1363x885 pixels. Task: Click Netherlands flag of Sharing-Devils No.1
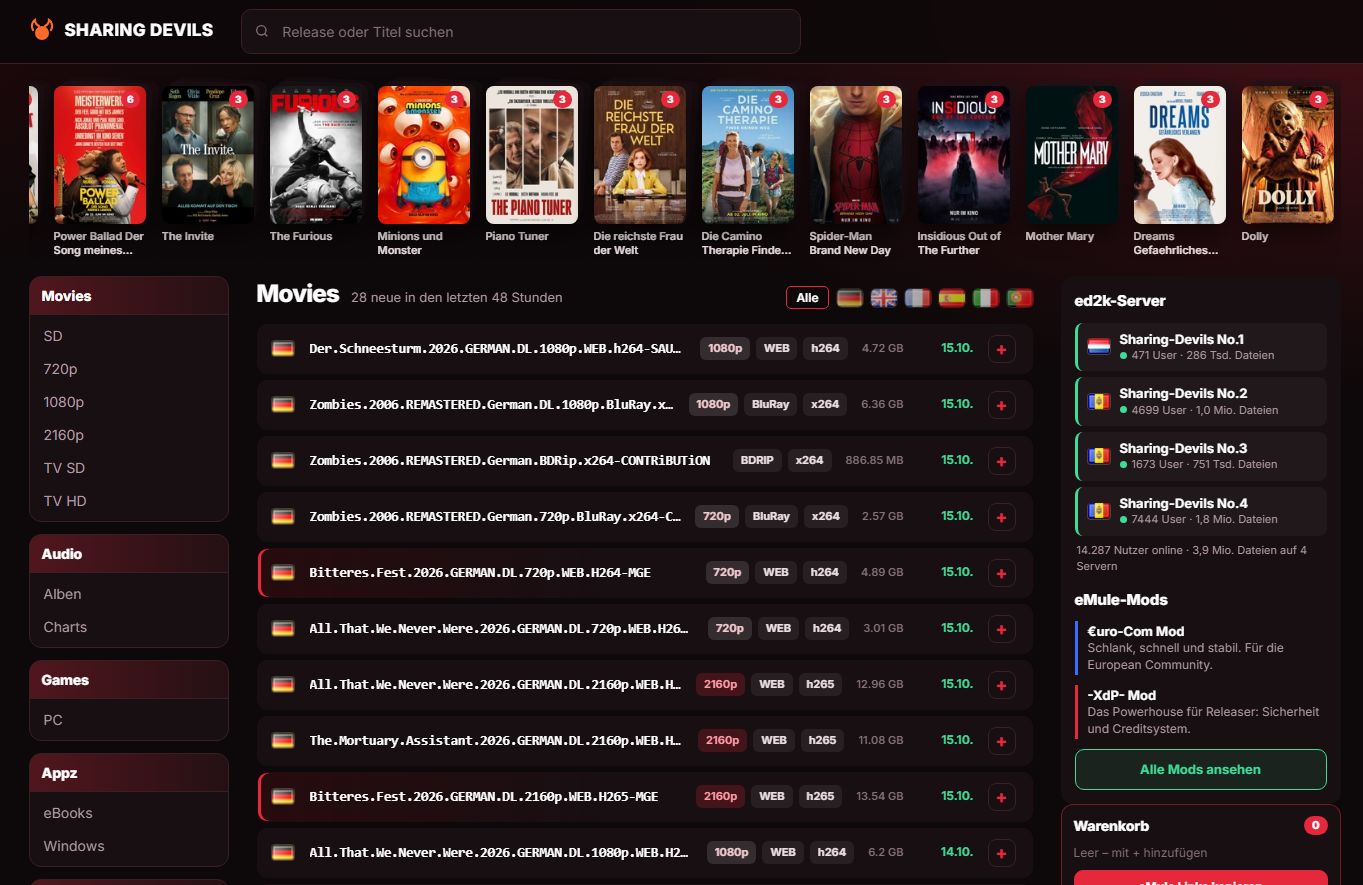(1099, 347)
